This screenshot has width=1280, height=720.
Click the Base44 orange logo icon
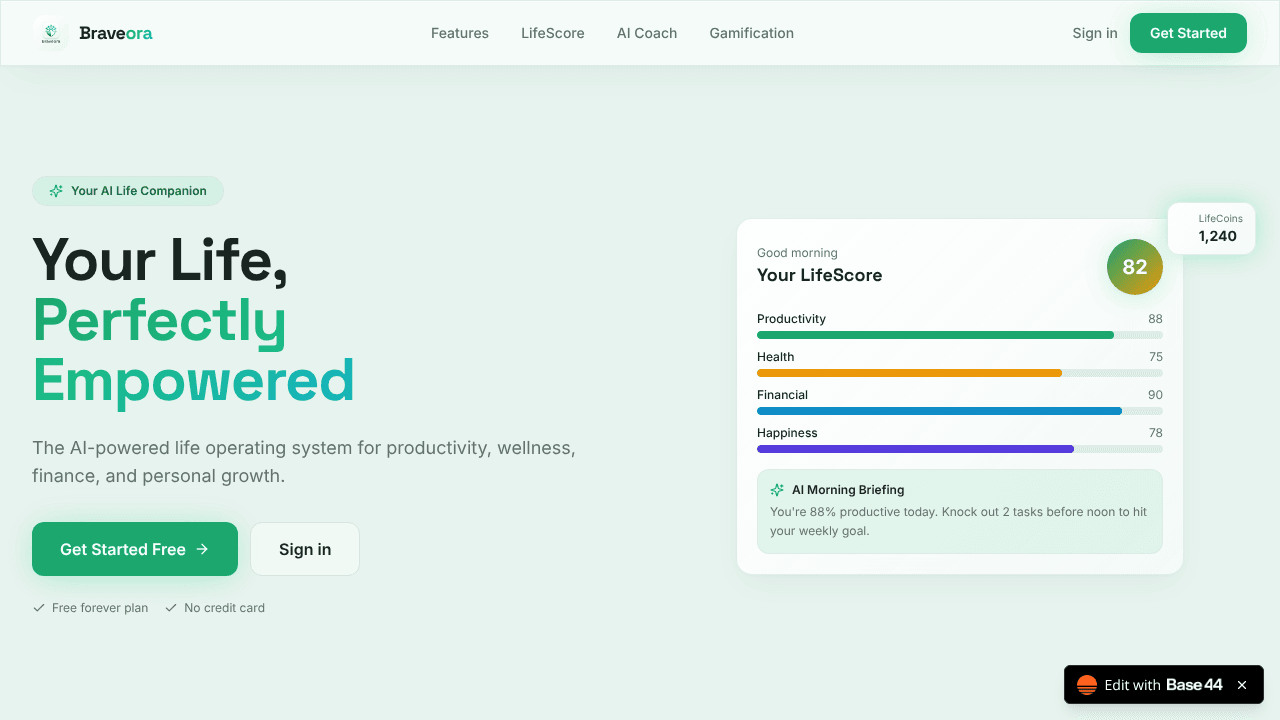[x=1087, y=685]
